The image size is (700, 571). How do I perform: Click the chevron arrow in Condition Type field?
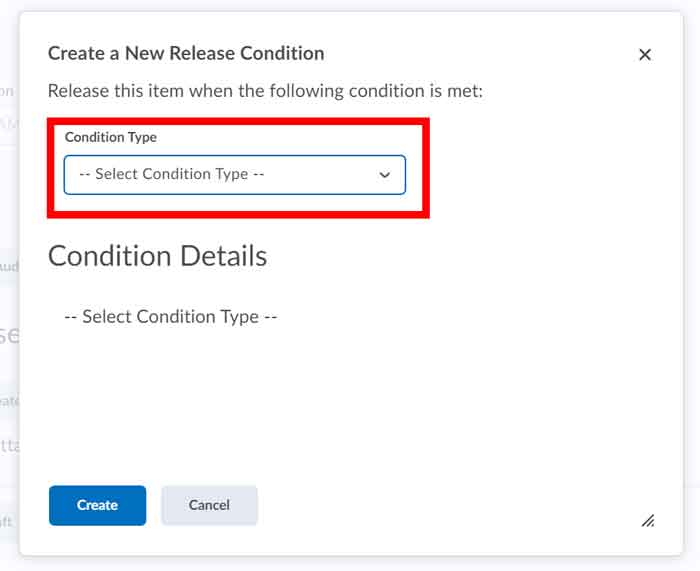pos(385,175)
